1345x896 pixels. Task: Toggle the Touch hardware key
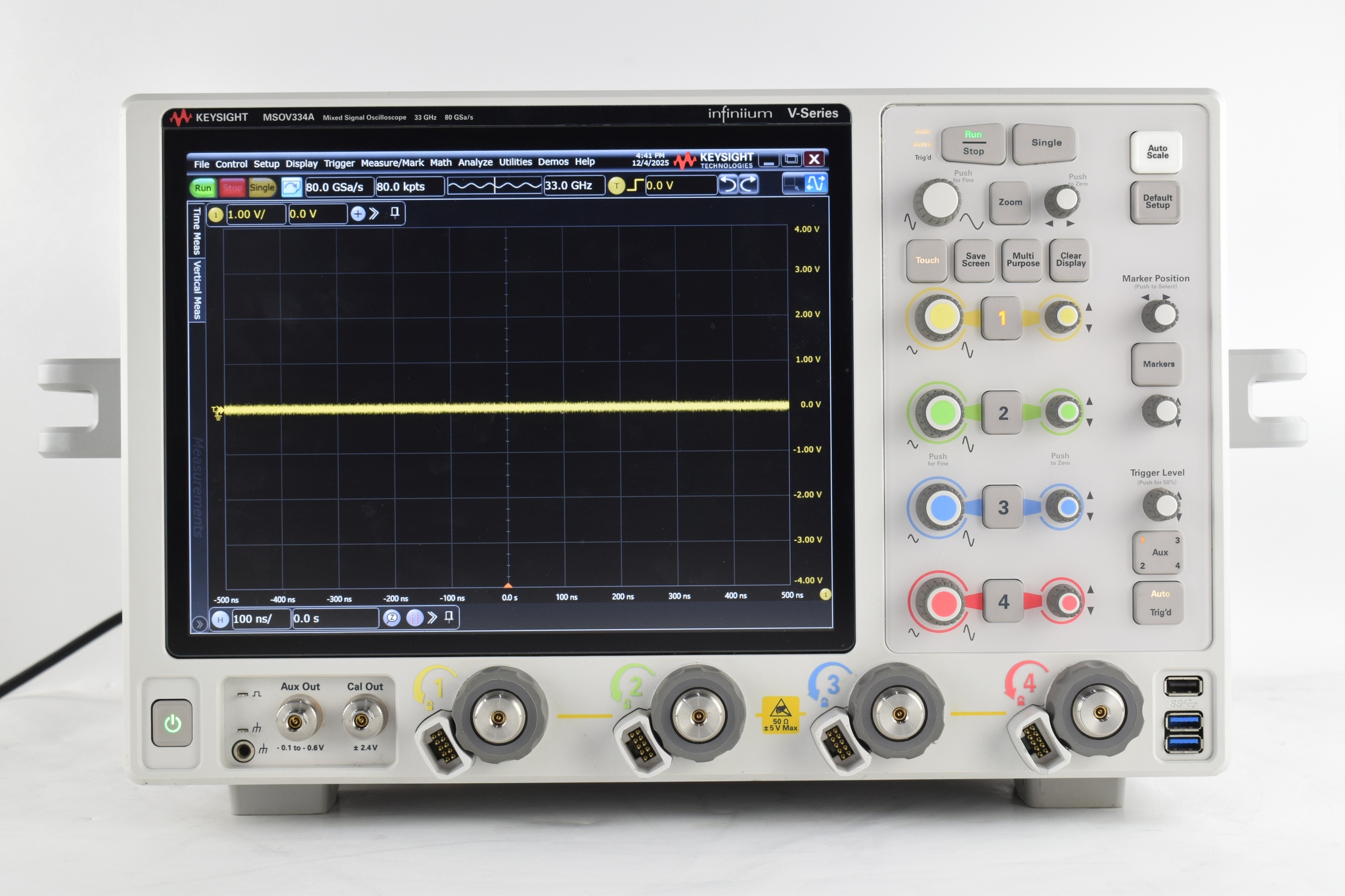point(927,261)
